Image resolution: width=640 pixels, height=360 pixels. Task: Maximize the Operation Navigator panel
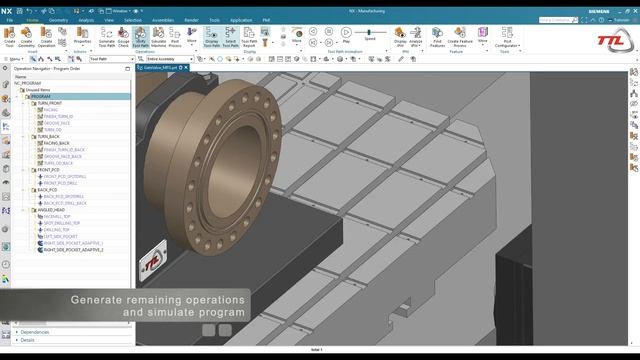click(x=127, y=69)
